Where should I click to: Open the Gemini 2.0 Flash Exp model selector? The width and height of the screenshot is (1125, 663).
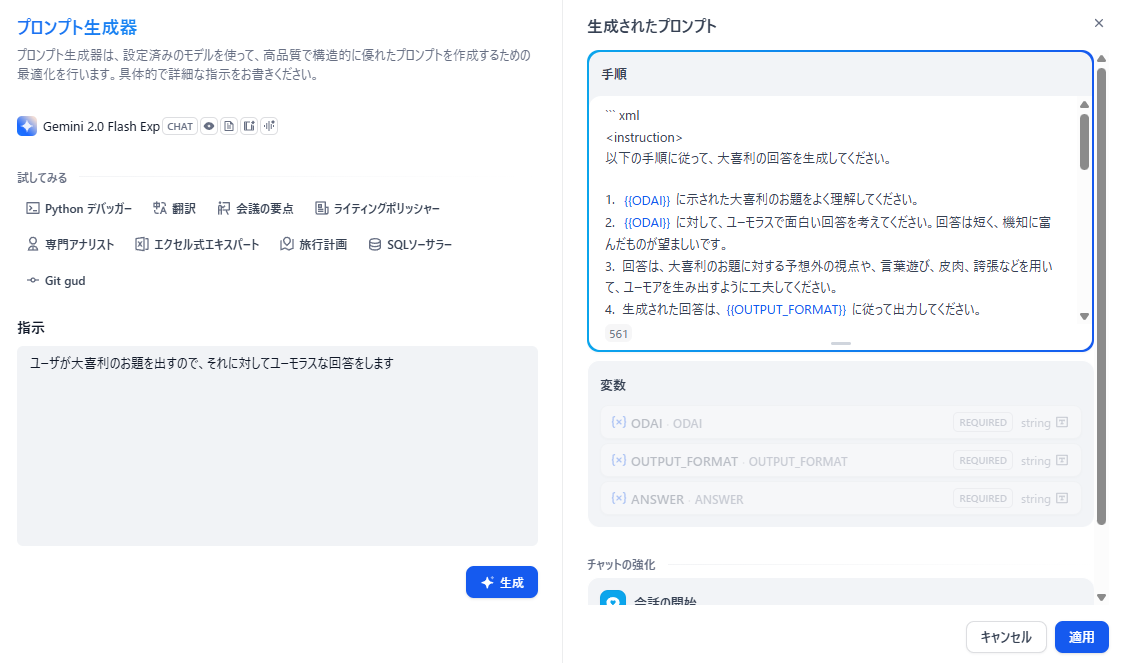pos(101,126)
